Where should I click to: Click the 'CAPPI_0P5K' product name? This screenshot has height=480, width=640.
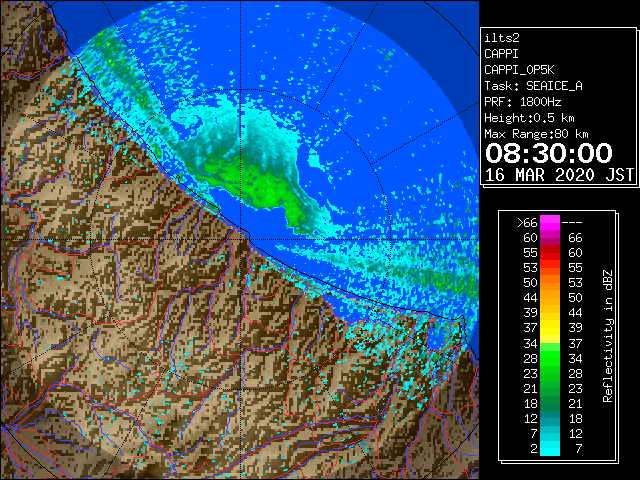519,70
